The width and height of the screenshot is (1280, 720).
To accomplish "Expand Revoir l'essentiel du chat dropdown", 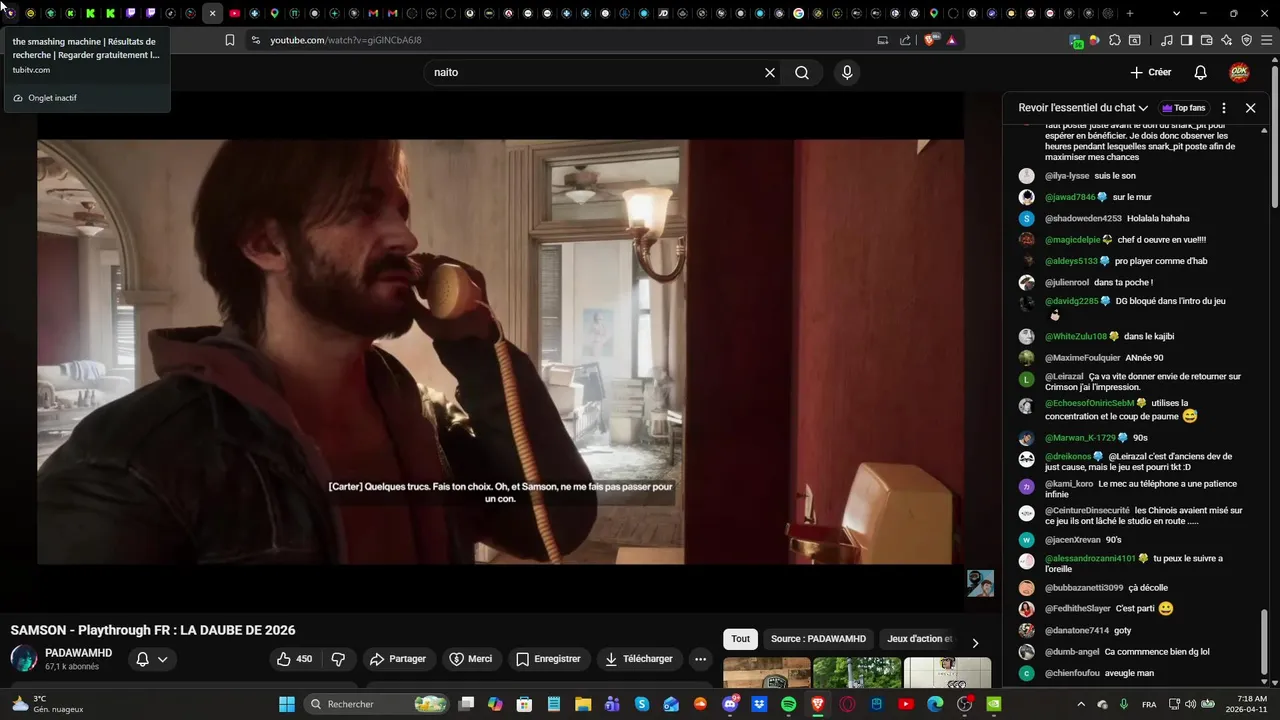I will (x=1083, y=108).
